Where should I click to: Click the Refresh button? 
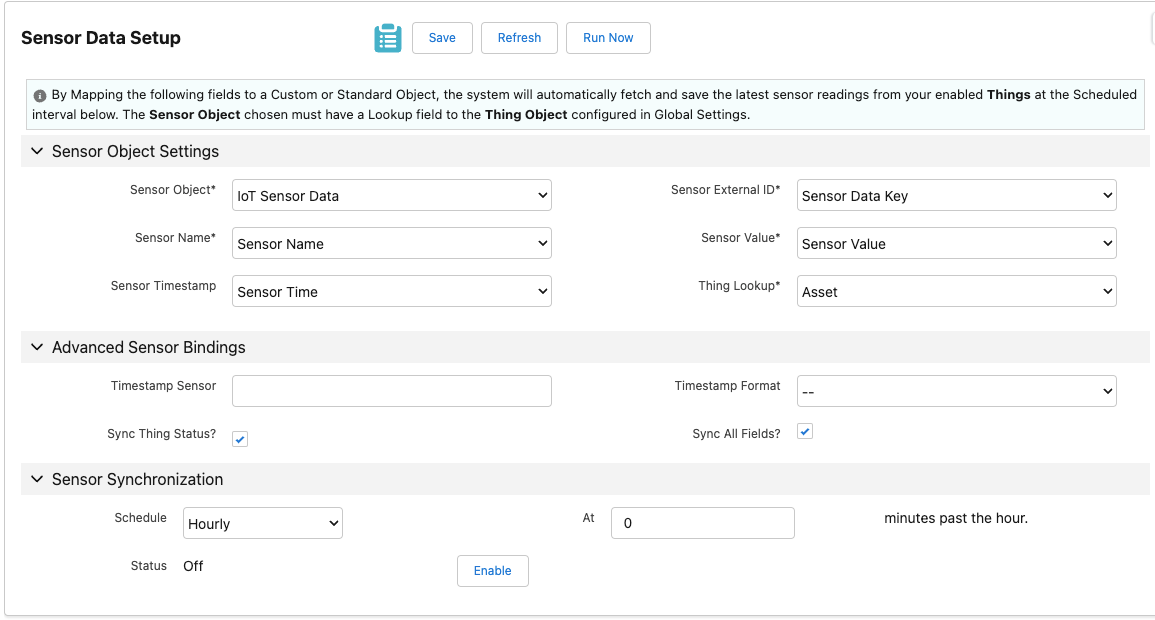[x=519, y=38]
